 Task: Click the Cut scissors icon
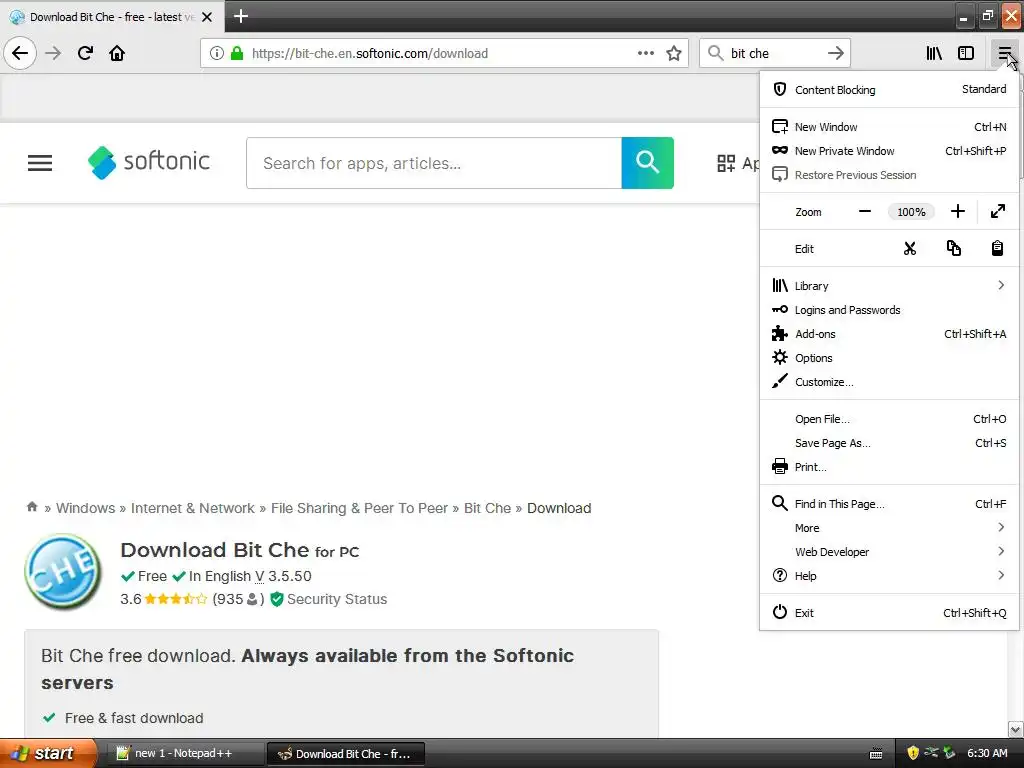click(910, 249)
